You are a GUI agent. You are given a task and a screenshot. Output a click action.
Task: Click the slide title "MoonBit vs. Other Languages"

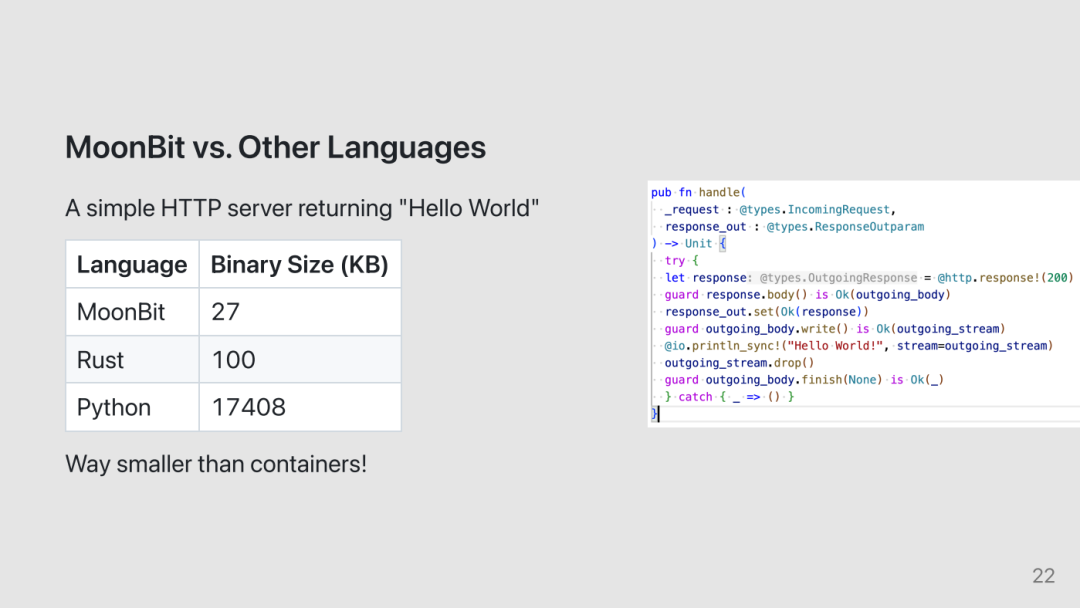pos(275,148)
